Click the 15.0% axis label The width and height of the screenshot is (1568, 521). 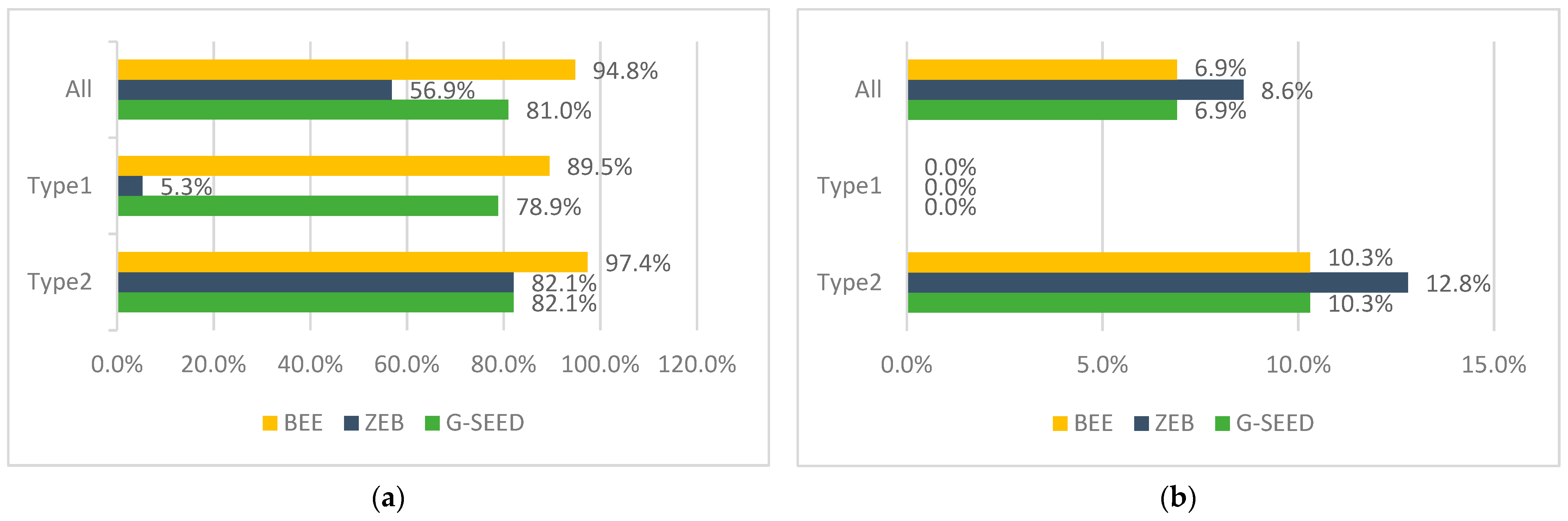pos(1494,365)
